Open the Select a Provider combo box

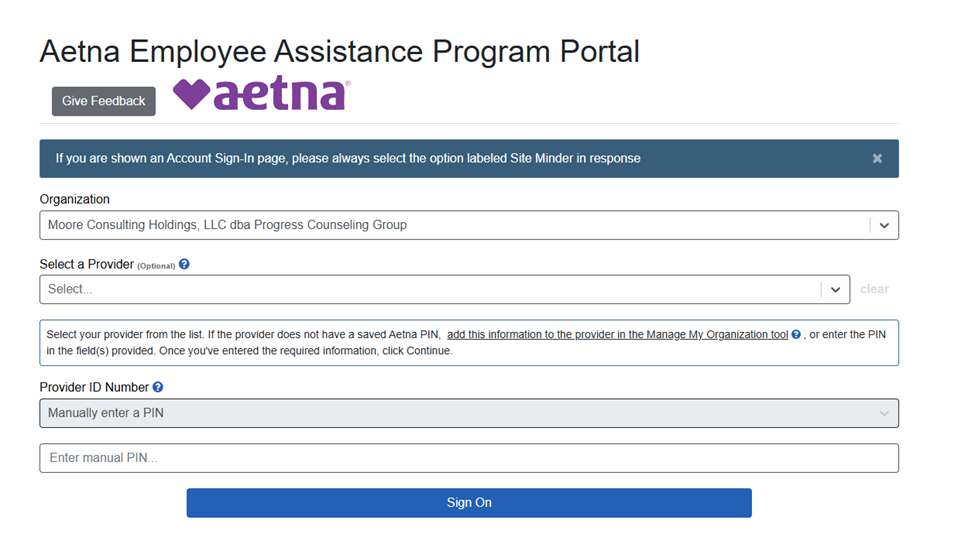tap(430, 289)
